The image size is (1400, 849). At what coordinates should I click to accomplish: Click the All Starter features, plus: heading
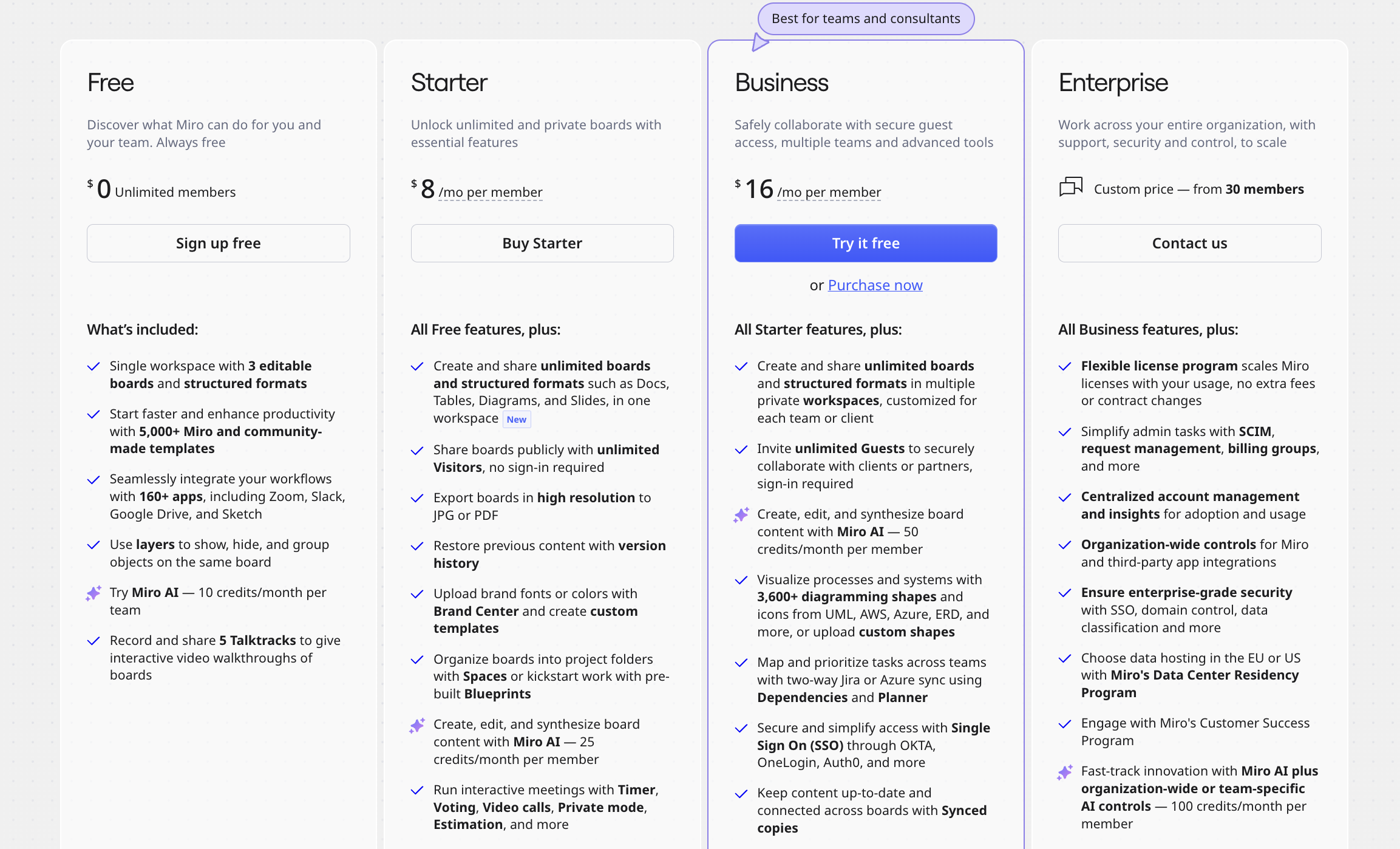point(818,329)
